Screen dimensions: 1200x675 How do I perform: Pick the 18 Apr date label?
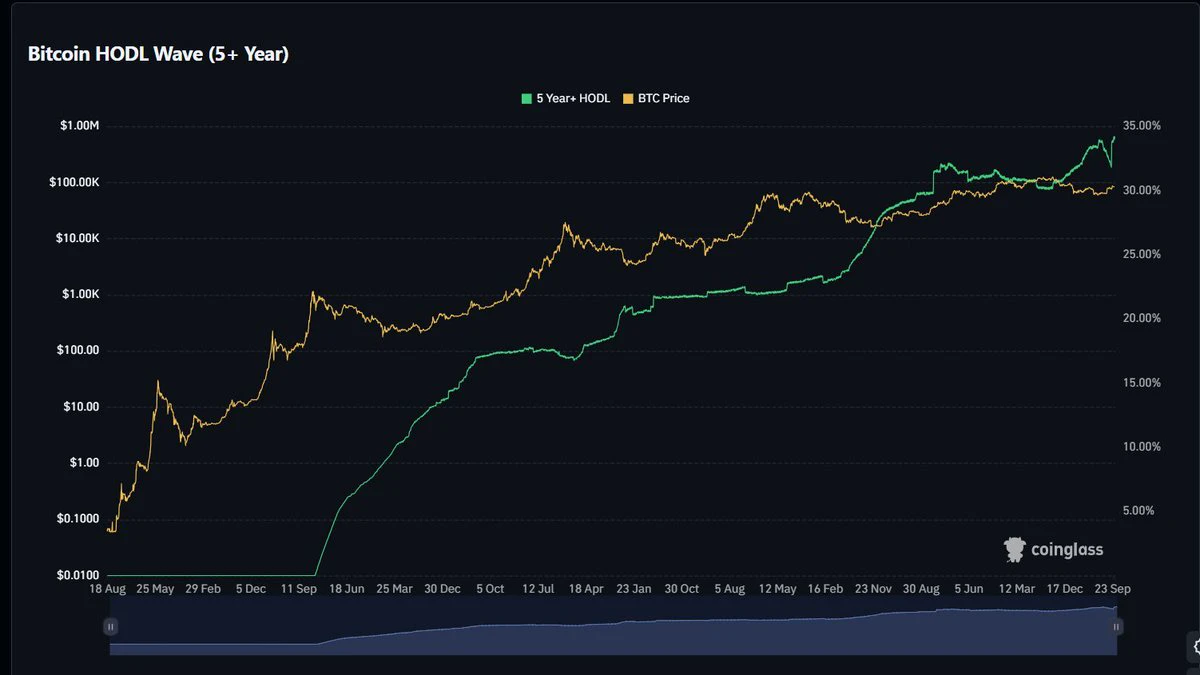tap(586, 589)
